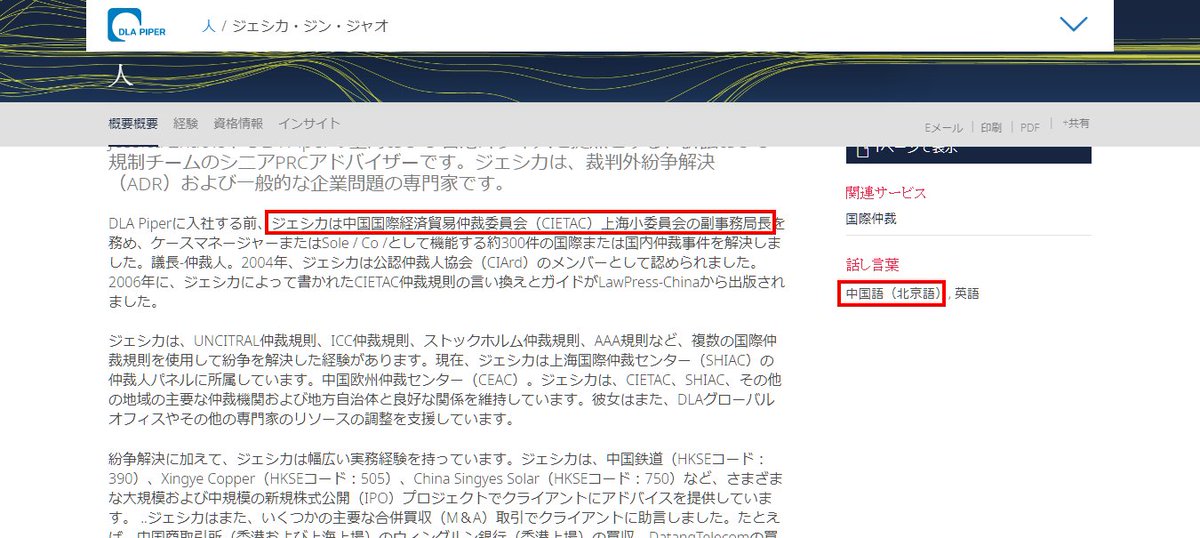Click the 話し言葉 heading

coord(872,266)
